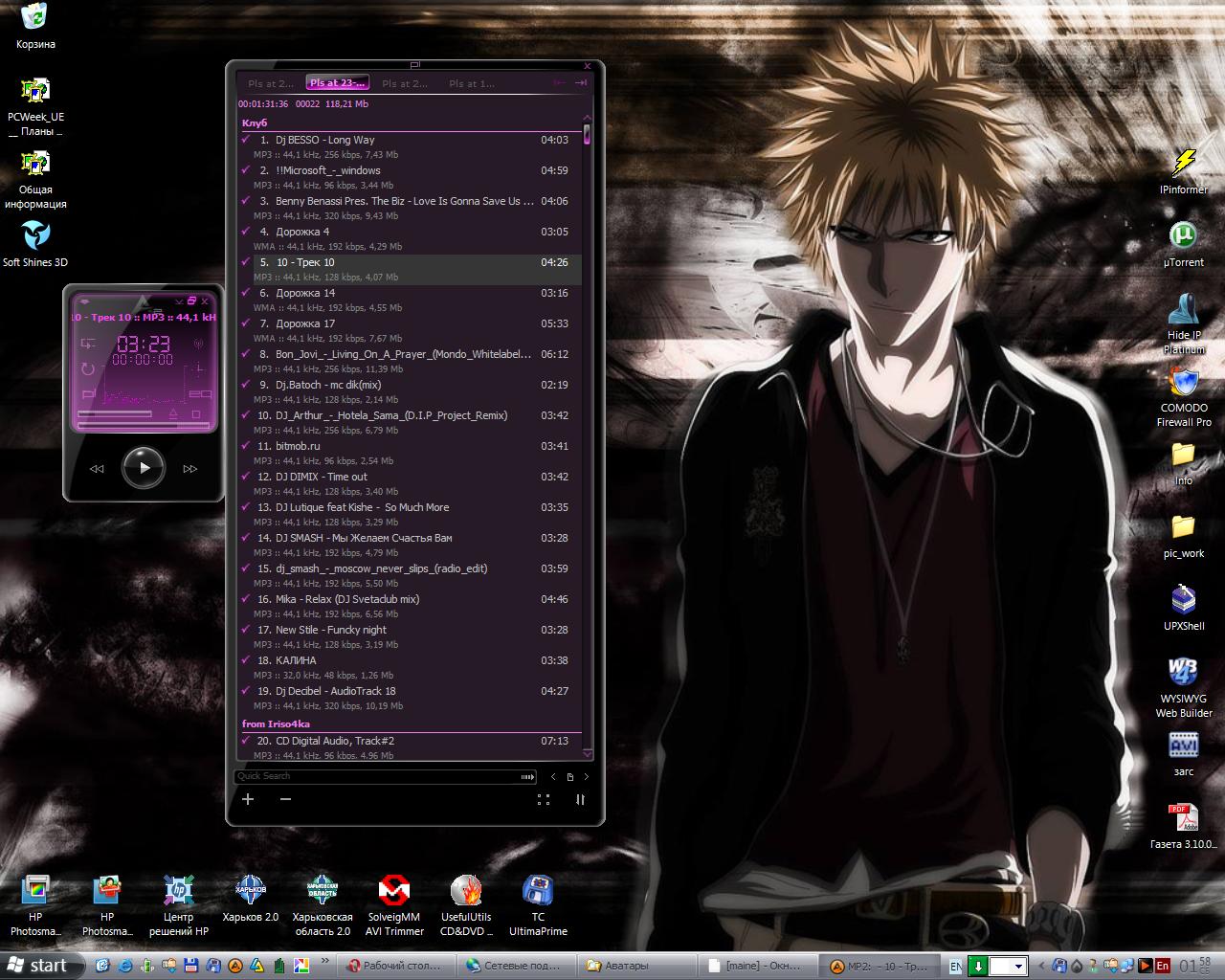The width and height of the screenshot is (1225, 980).
Task: Toggle repeat icon in player display
Action: [x=88, y=369]
